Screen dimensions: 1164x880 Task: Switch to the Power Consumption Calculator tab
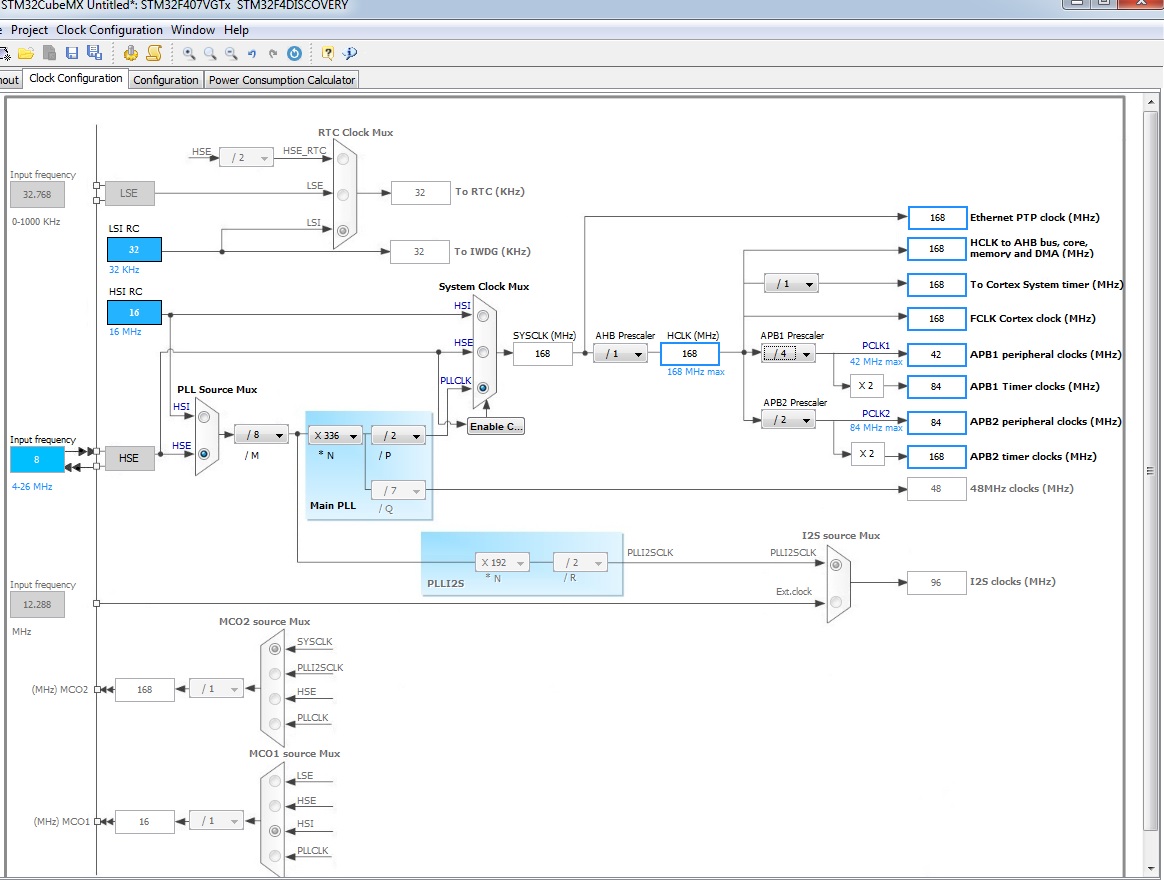pyautogui.click(x=282, y=79)
